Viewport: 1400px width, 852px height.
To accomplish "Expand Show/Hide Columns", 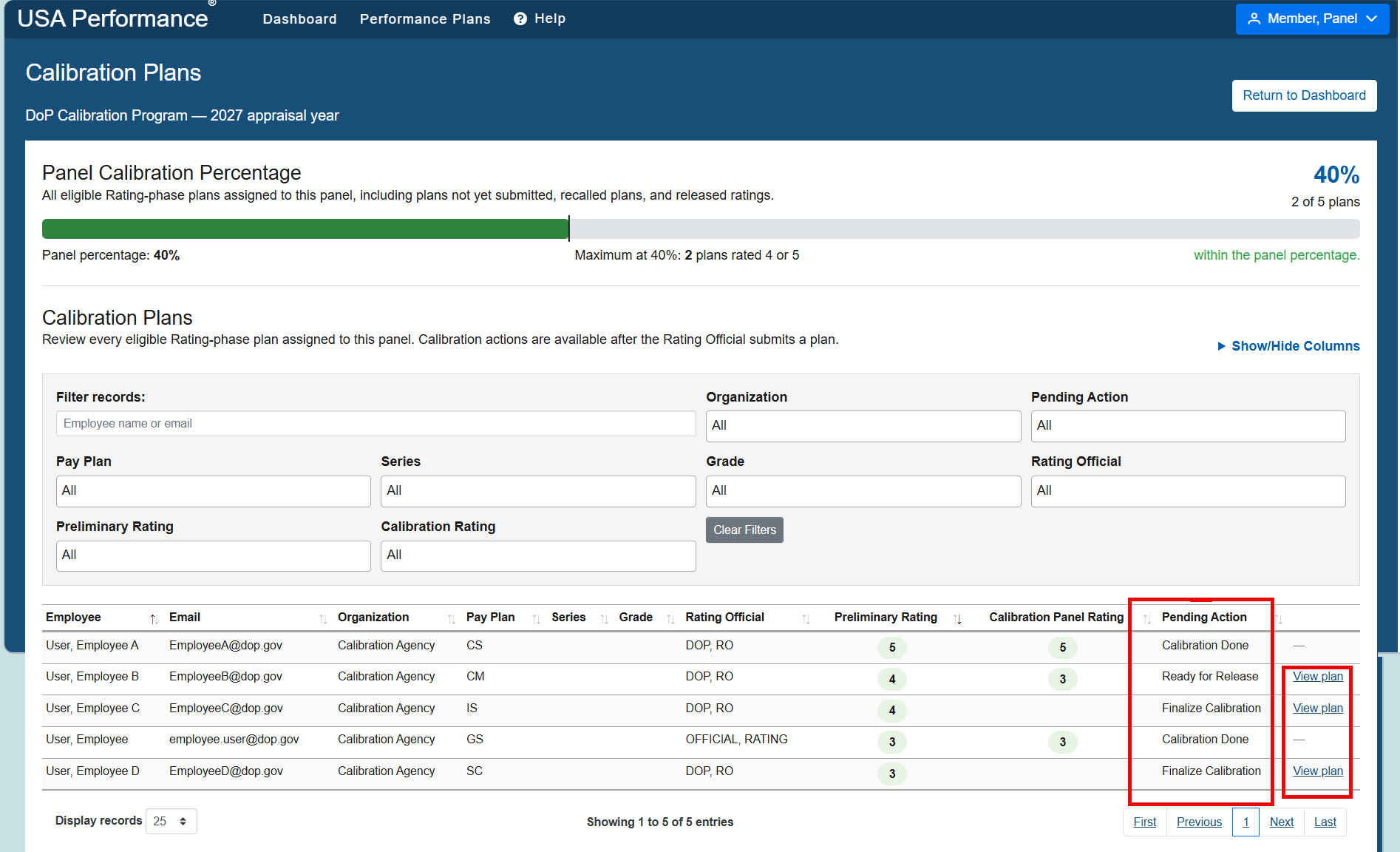I will pos(1288,346).
